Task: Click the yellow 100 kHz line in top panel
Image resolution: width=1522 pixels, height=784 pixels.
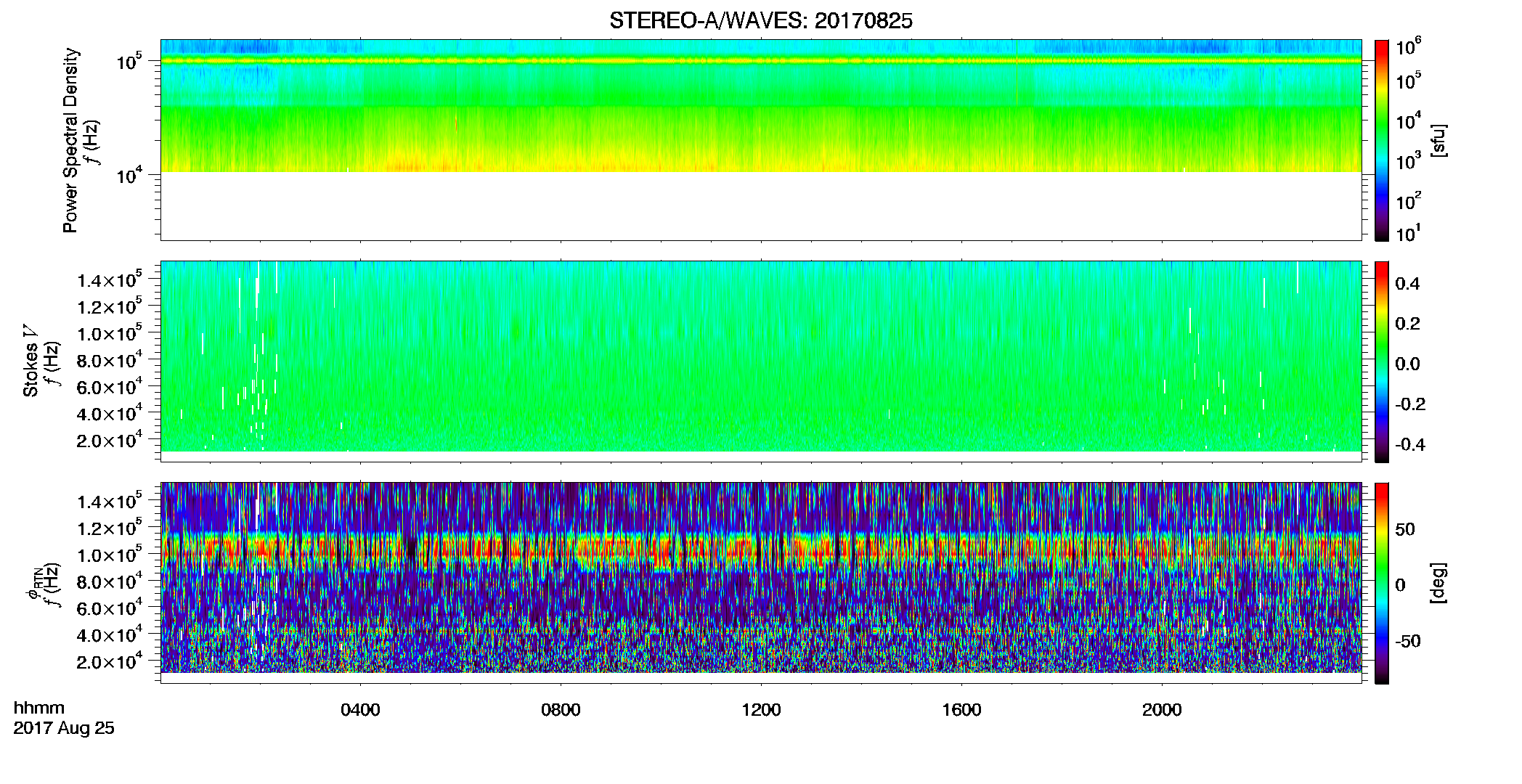Action: 761,61
